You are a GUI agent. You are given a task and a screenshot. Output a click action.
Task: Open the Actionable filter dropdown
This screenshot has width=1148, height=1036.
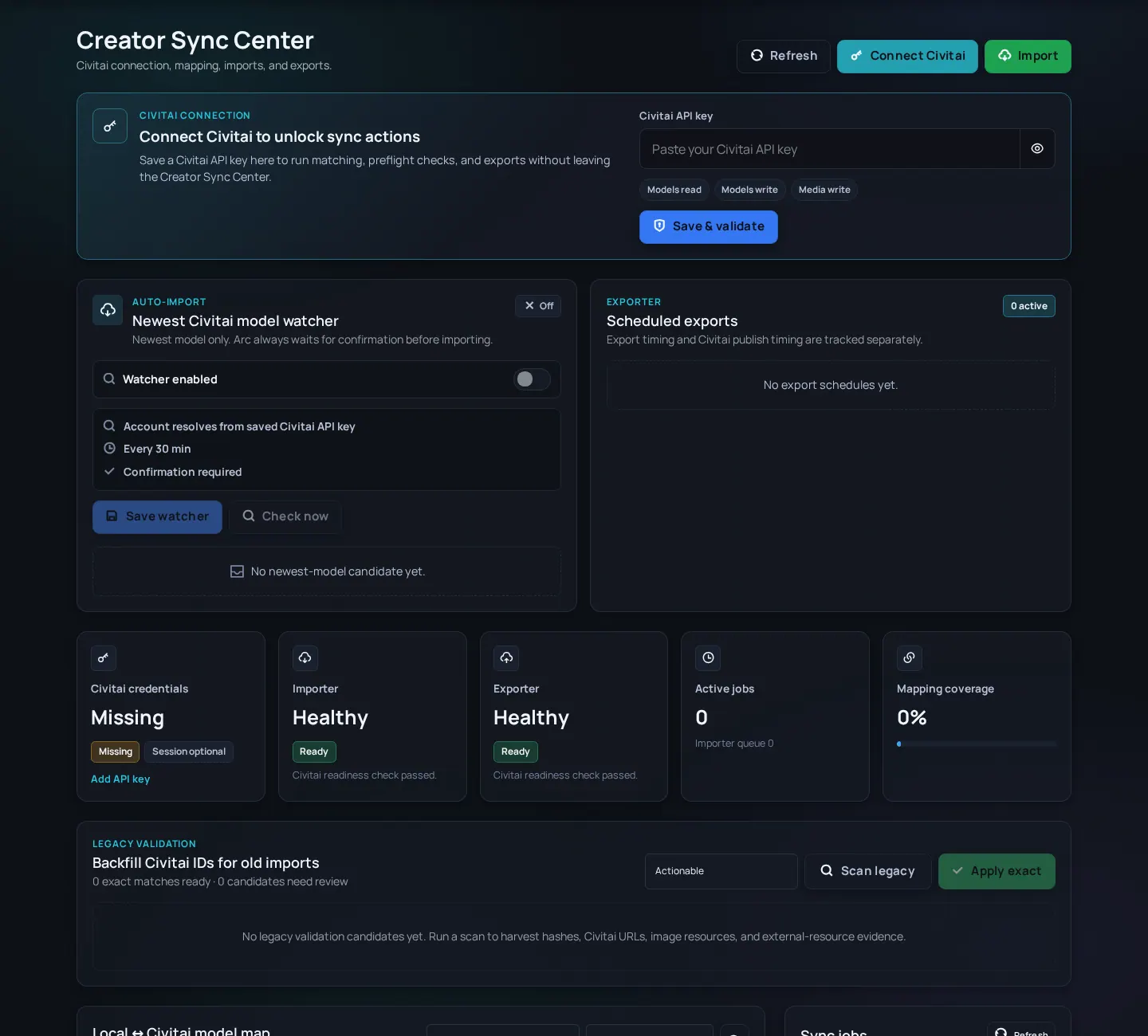click(x=721, y=871)
